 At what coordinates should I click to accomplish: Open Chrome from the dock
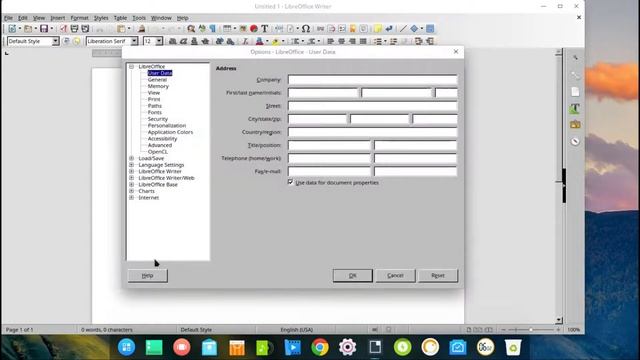pyautogui.click(x=320, y=347)
